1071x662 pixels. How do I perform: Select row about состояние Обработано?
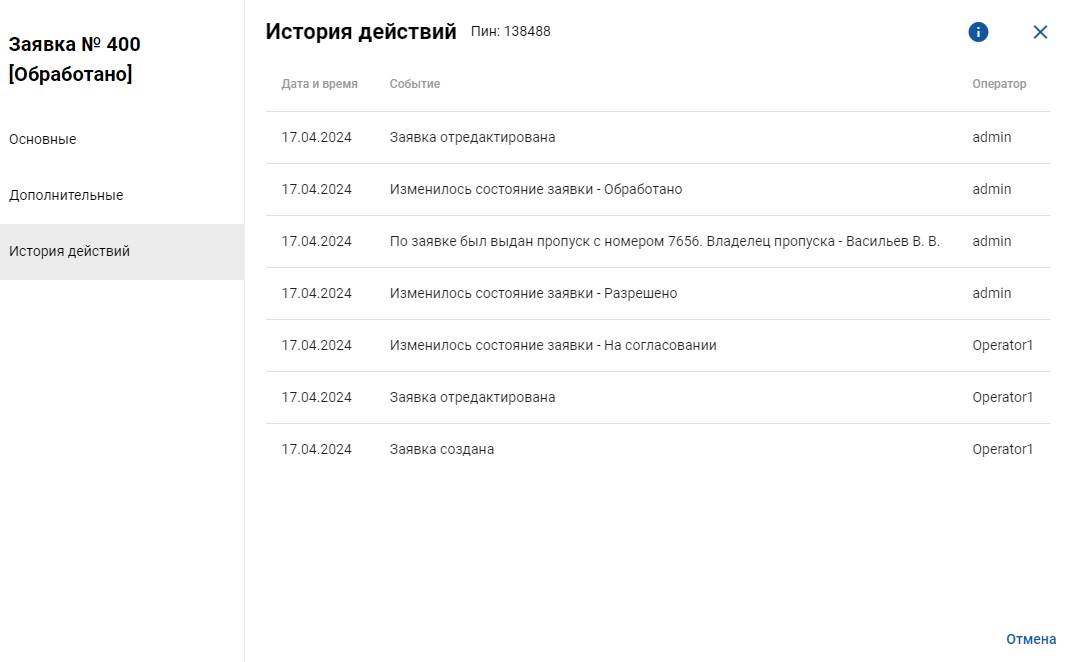pyautogui.click(x=658, y=189)
